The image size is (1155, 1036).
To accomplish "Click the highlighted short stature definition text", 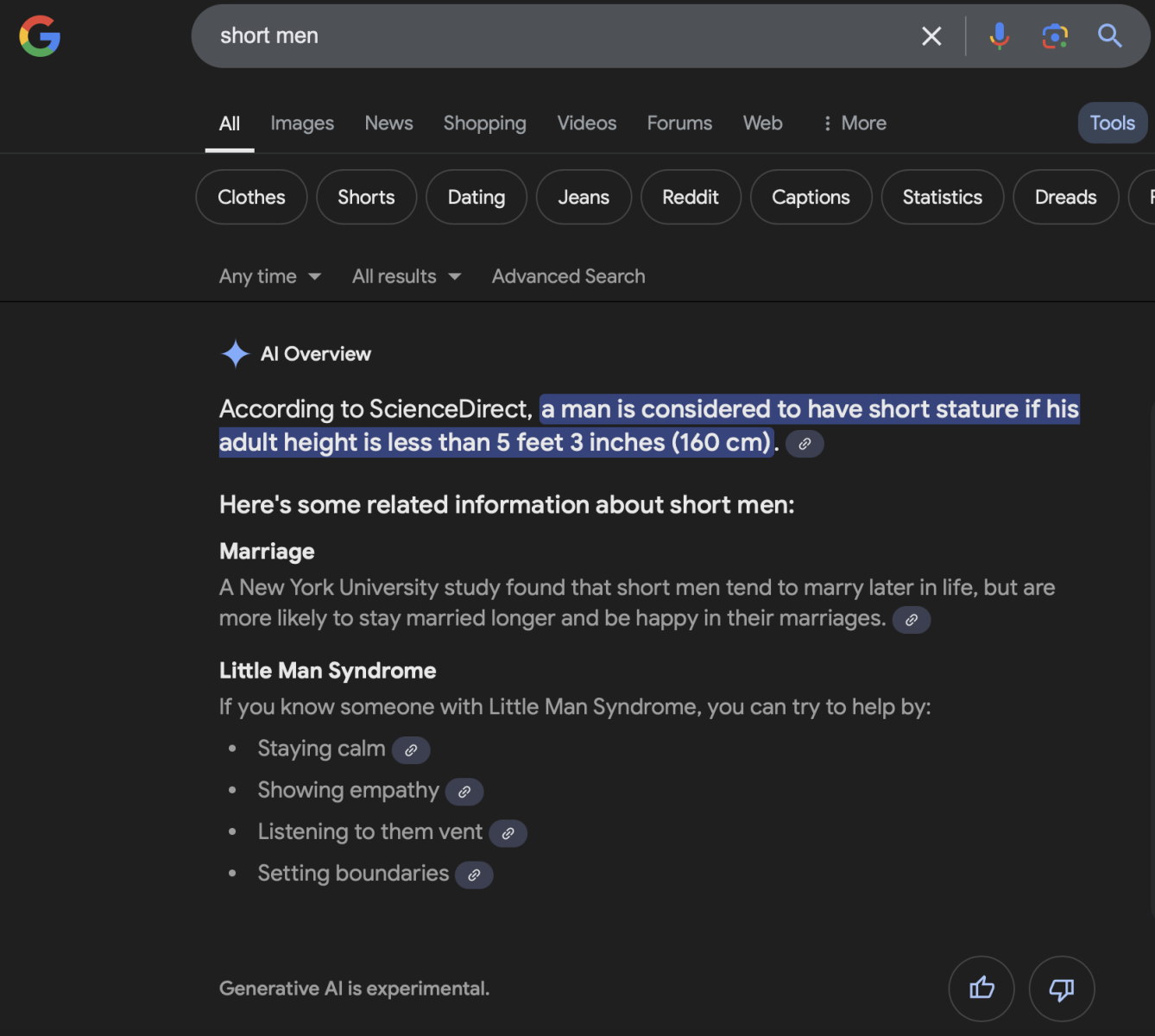I will (649, 426).
